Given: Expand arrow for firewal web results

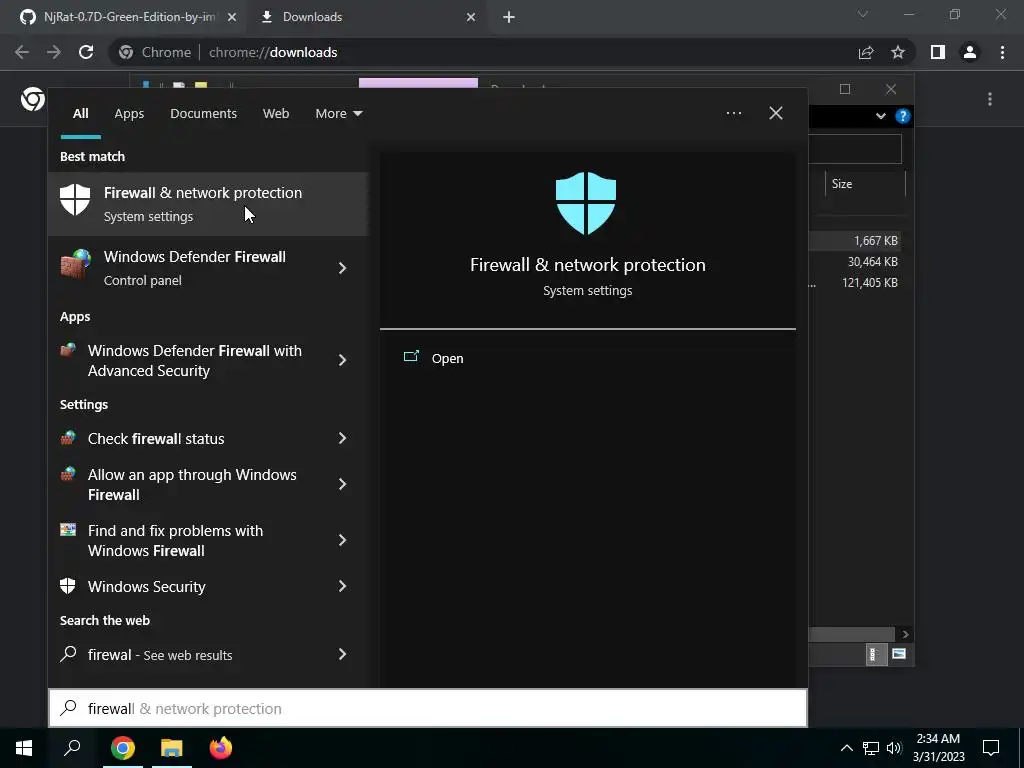Looking at the screenshot, I should coord(342,654).
